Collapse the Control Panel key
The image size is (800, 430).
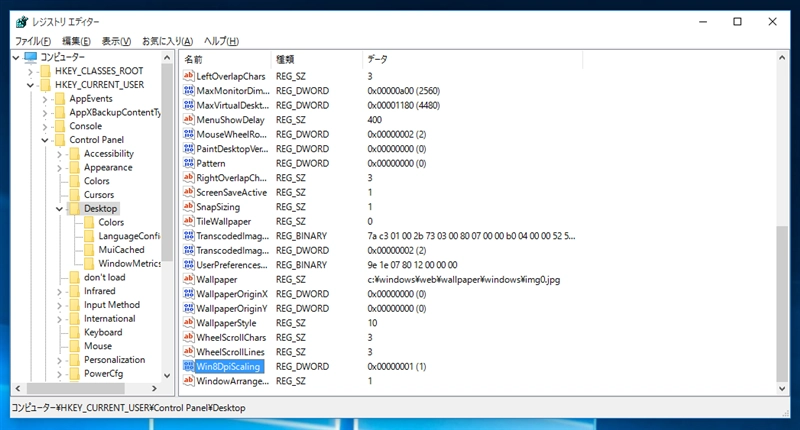45,140
